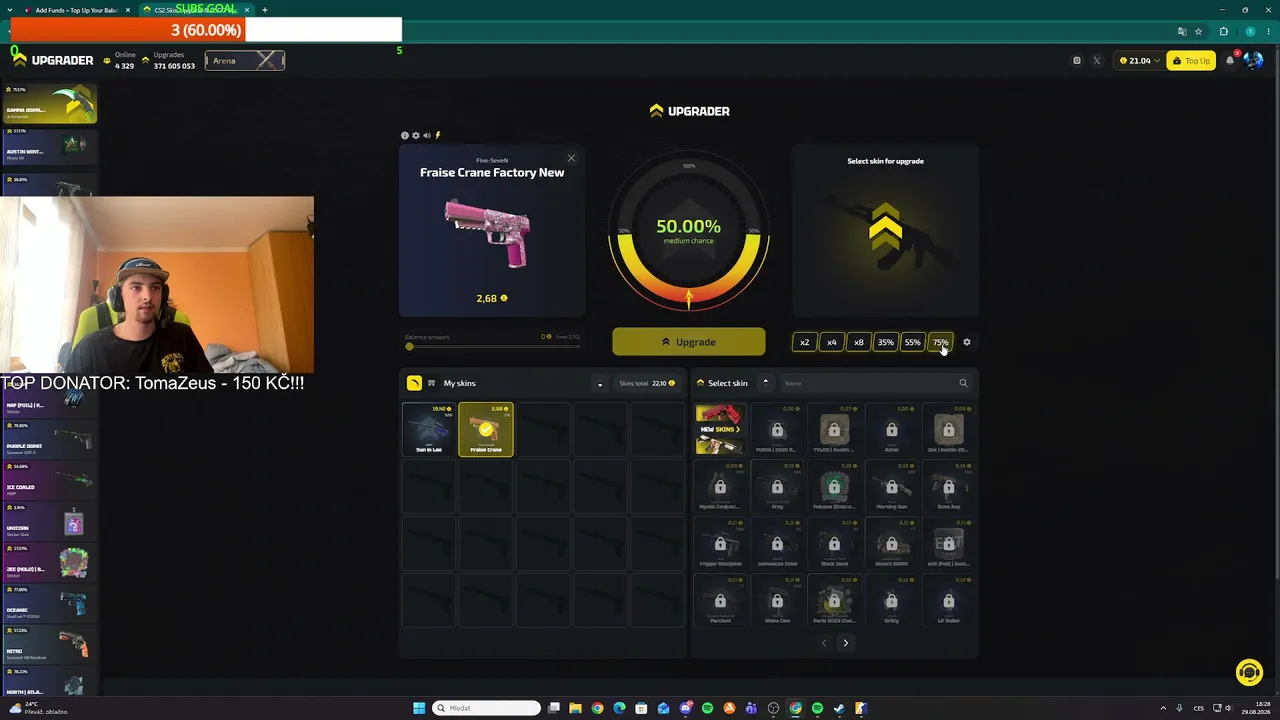1280x720 pixels.
Task: Click the Upgrader logo in the header
Action: pyautogui.click(x=54, y=61)
